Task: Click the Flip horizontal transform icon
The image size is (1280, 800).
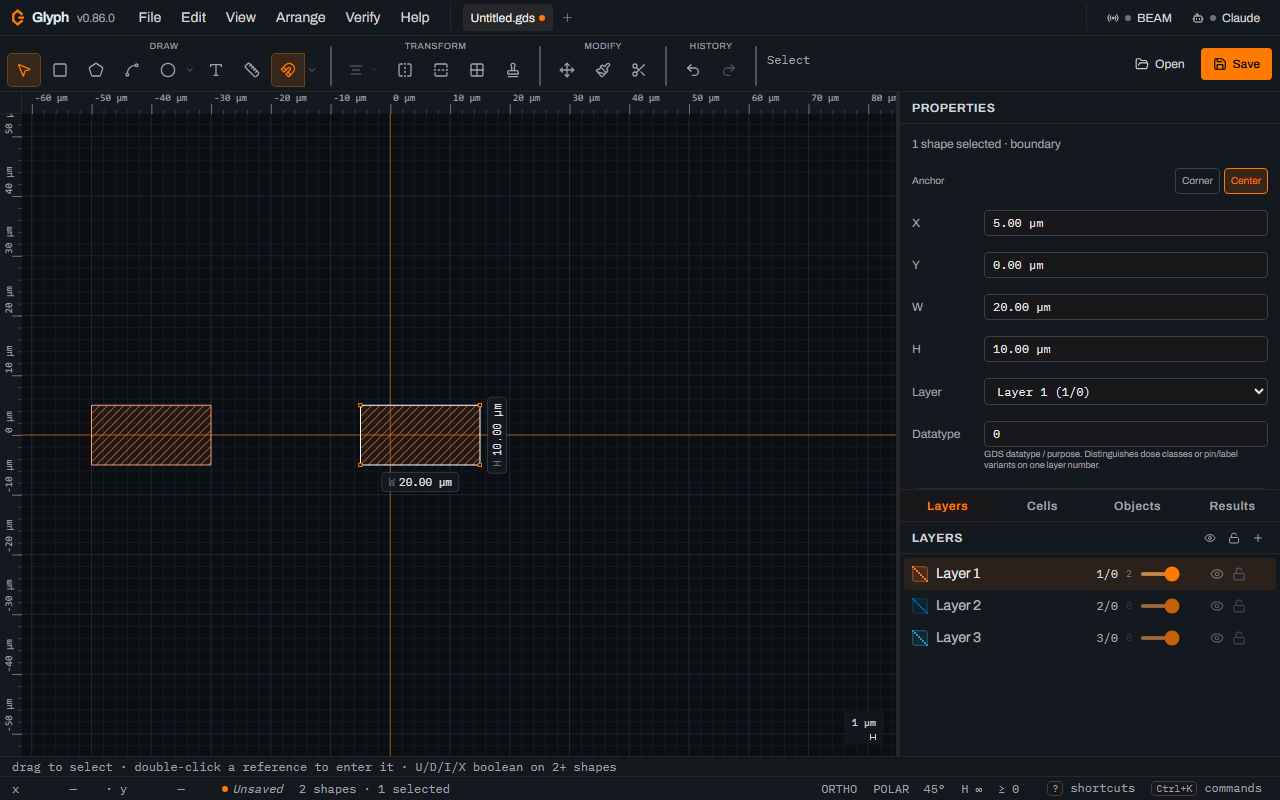Action: [x=405, y=70]
